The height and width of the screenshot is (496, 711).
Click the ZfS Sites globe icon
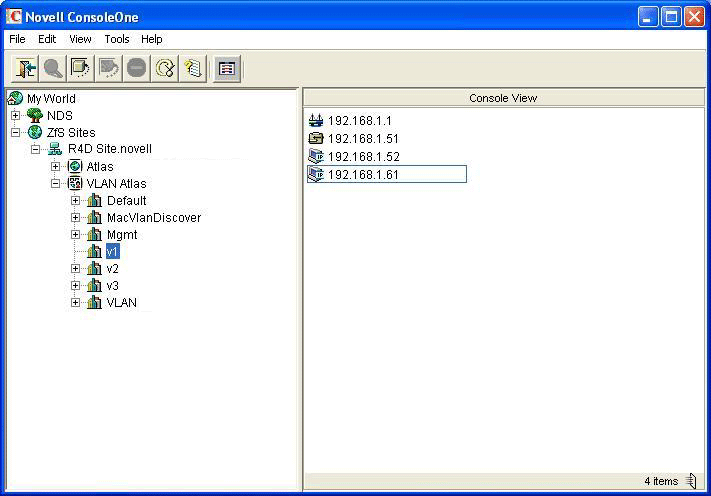(35, 132)
